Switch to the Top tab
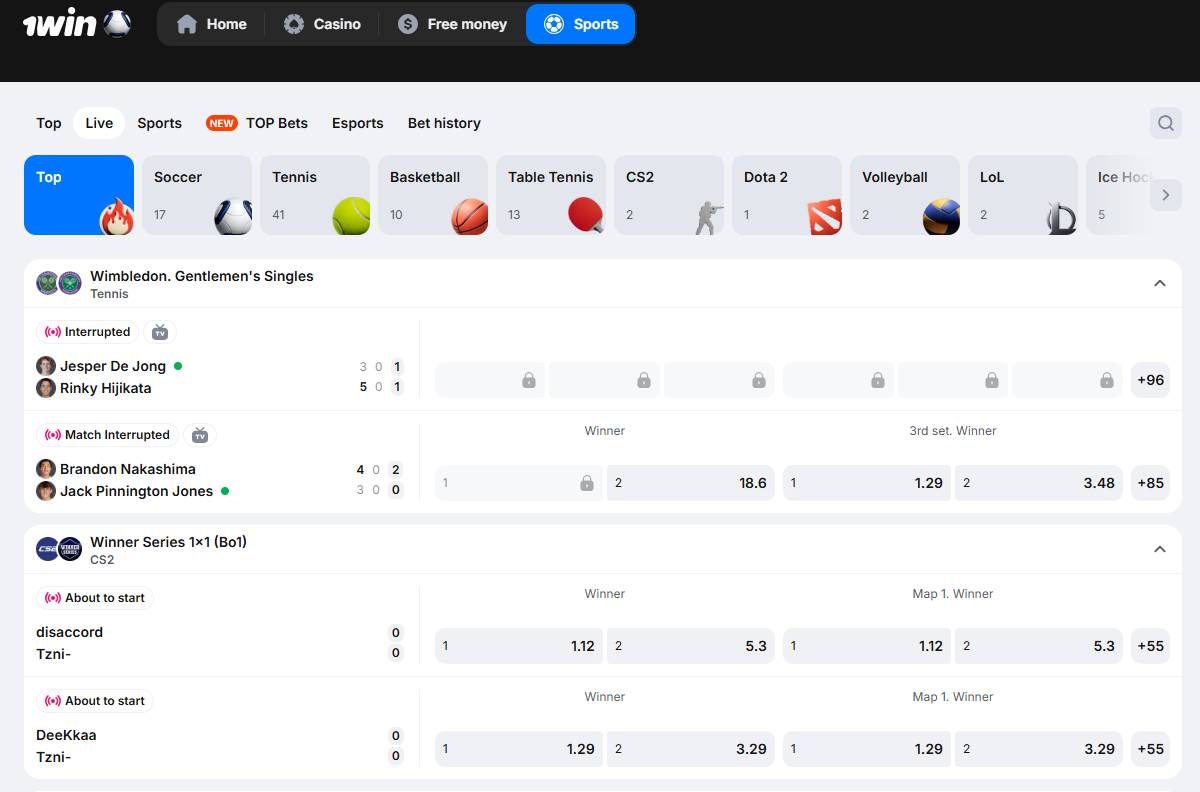1200x792 pixels. click(49, 123)
